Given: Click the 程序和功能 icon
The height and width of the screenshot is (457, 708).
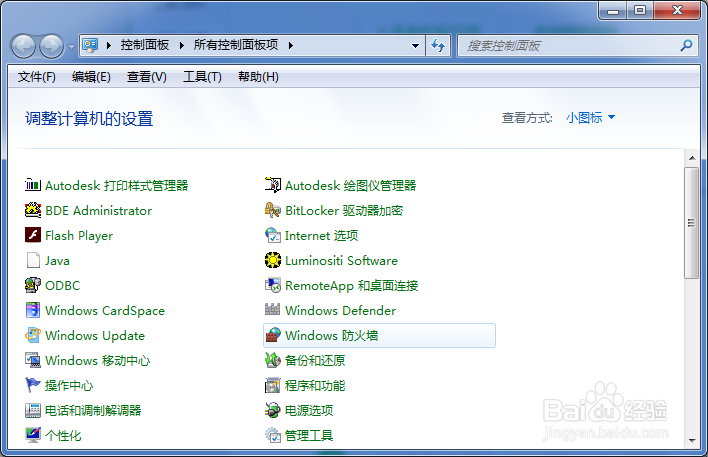Looking at the screenshot, I should [x=272, y=385].
